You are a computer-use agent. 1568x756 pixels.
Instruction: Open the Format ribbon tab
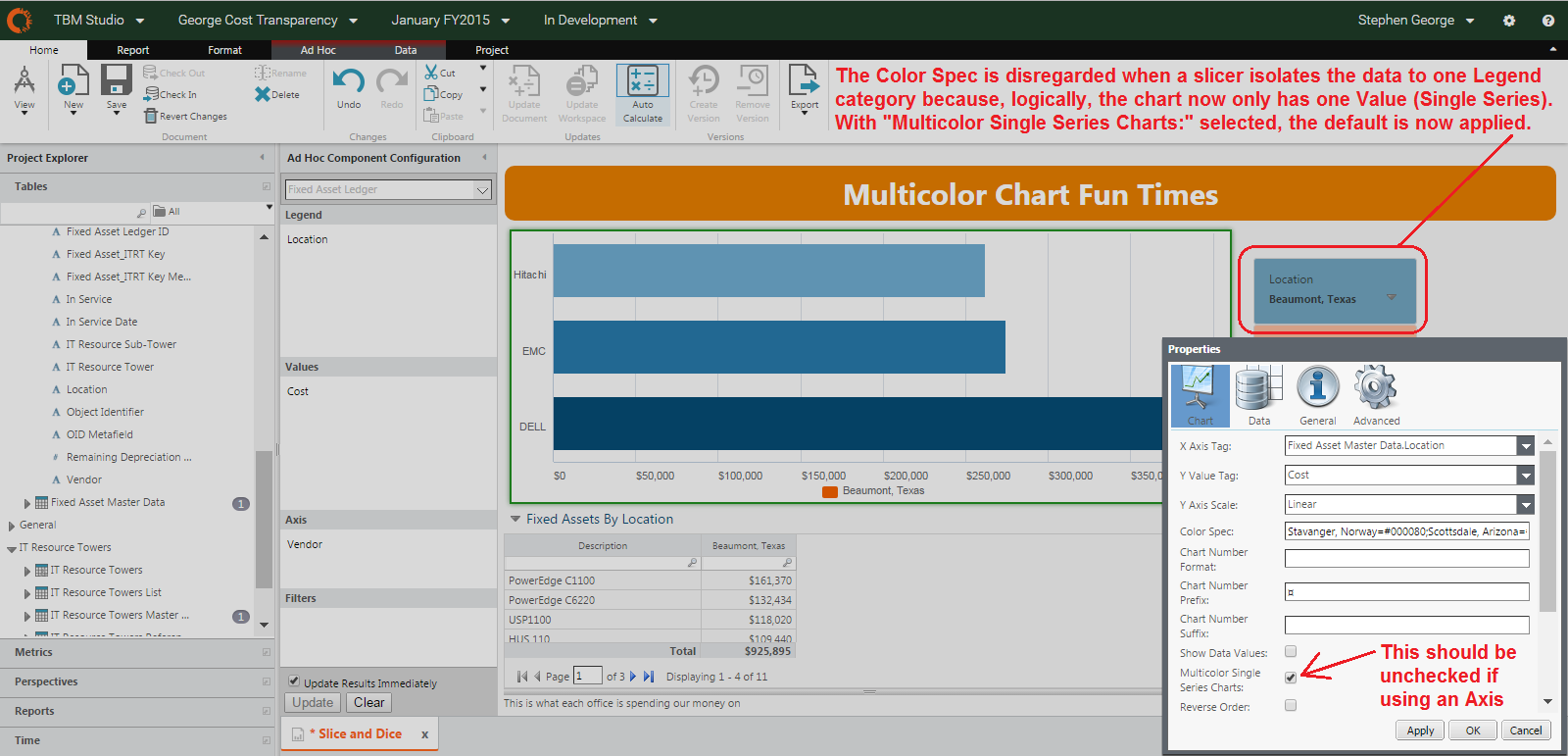(x=224, y=50)
